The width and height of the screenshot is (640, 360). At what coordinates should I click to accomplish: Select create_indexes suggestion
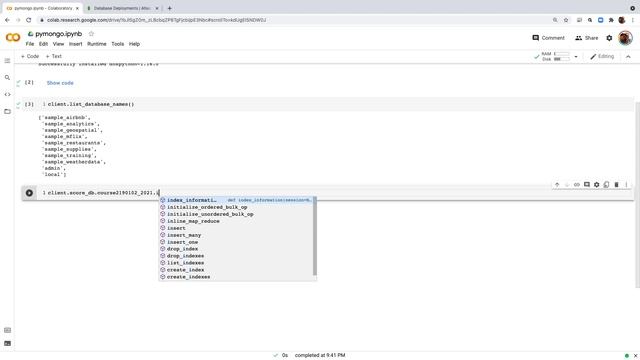pyautogui.click(x=236, y=277)
